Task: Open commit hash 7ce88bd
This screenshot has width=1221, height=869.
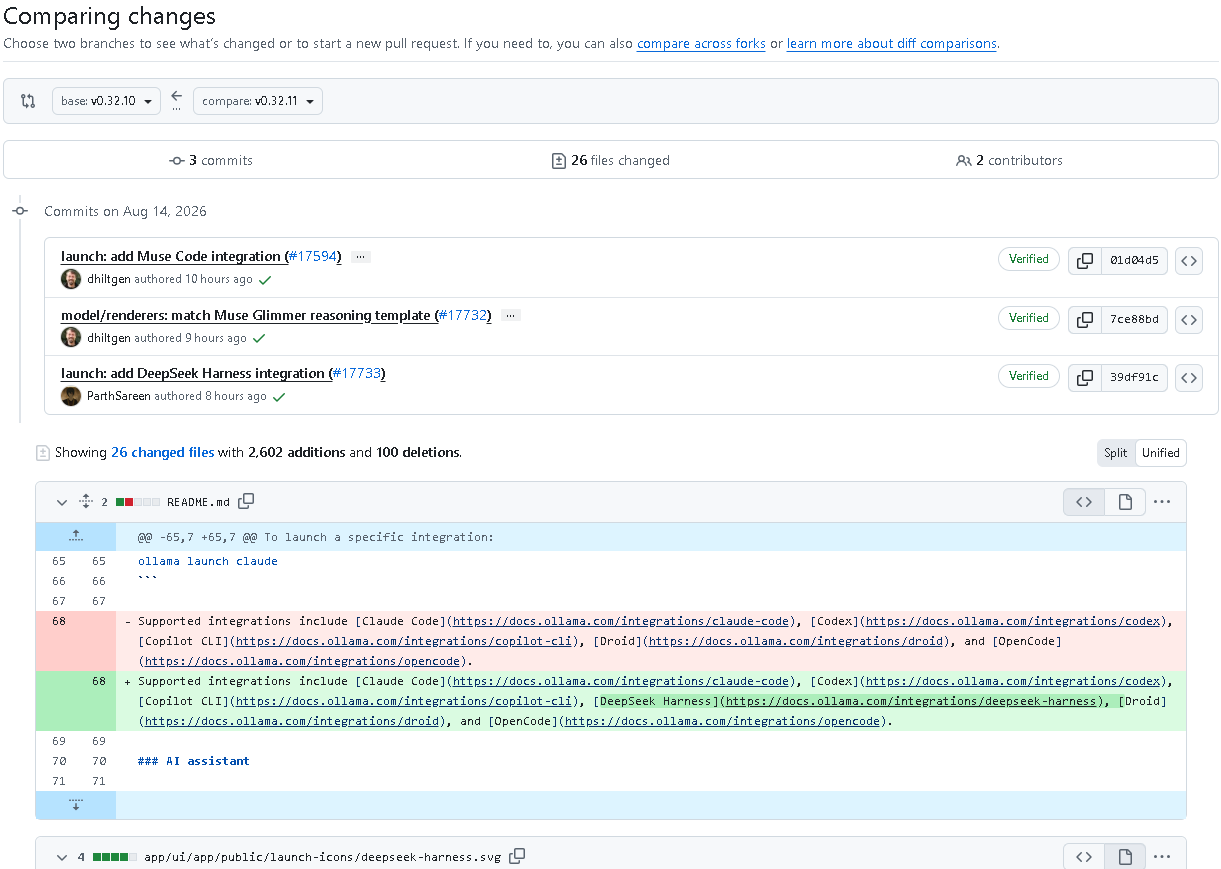Action: click(1134, 320)
